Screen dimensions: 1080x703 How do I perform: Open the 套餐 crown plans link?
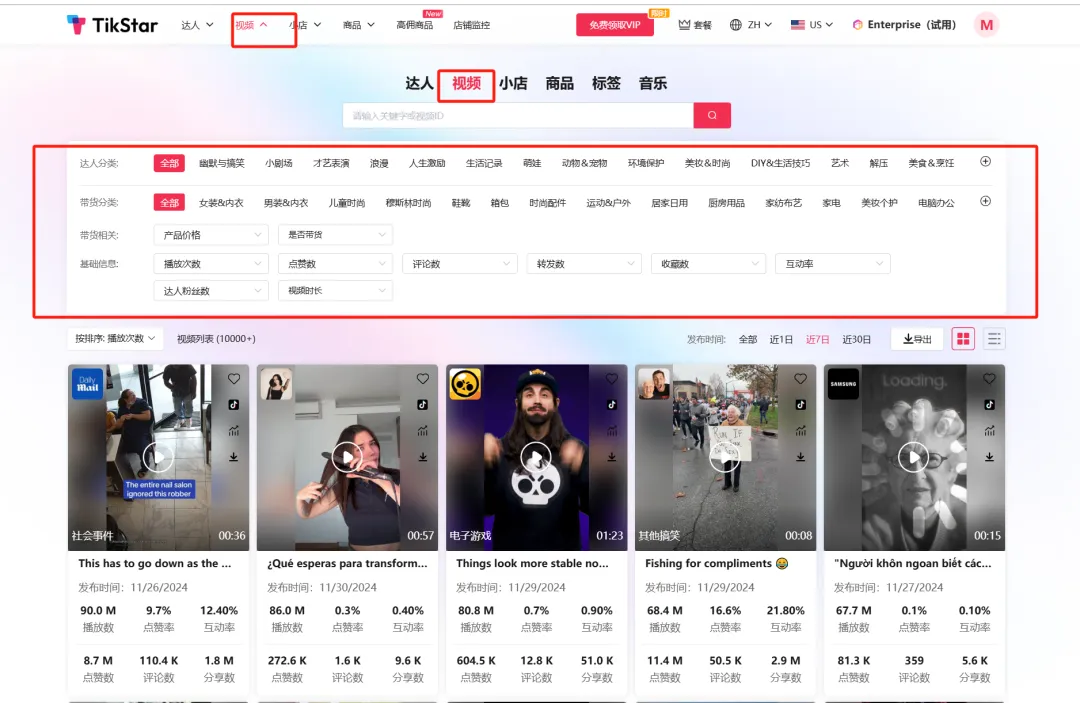695,25
